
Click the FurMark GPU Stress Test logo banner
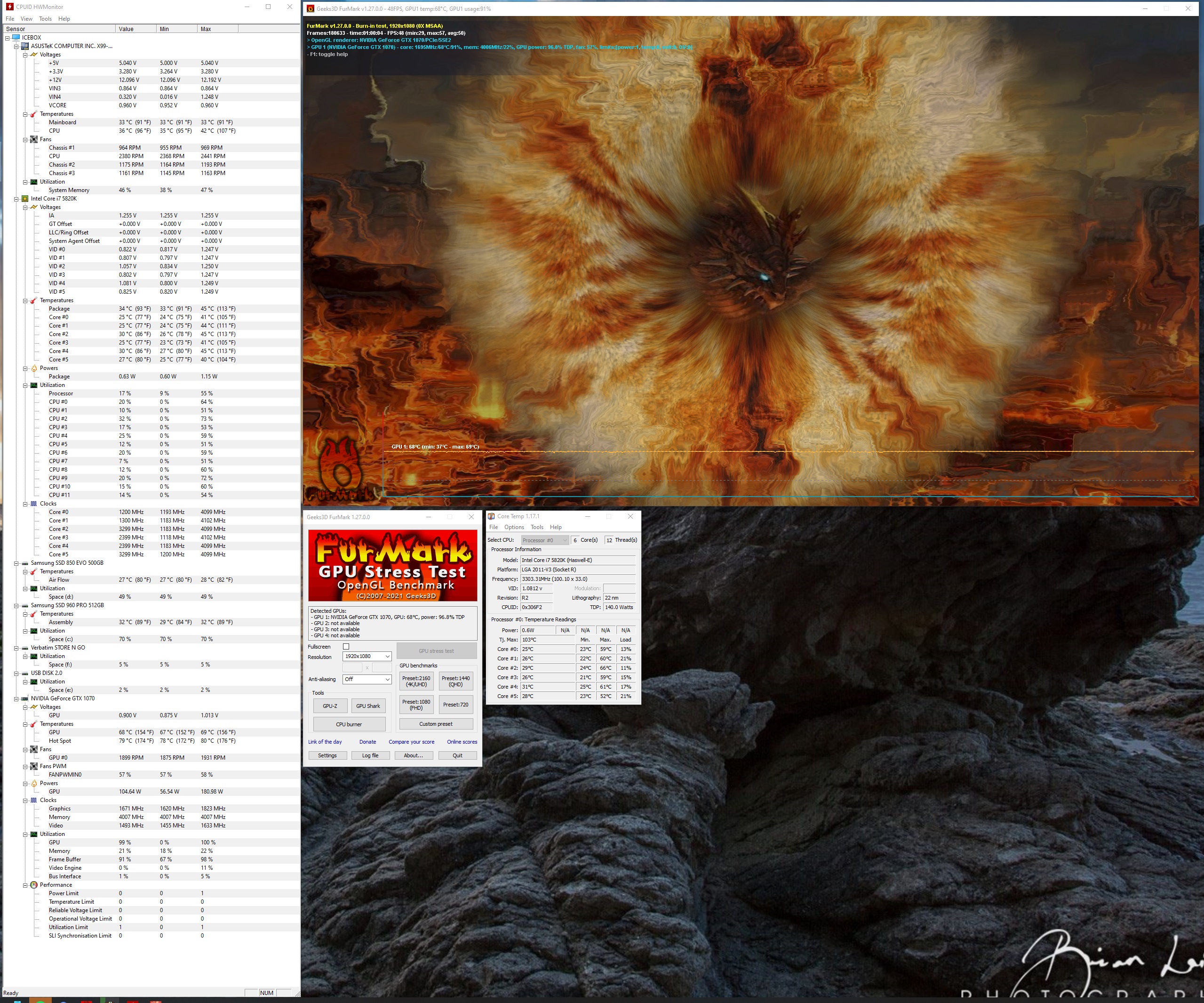tap(393, 565)
